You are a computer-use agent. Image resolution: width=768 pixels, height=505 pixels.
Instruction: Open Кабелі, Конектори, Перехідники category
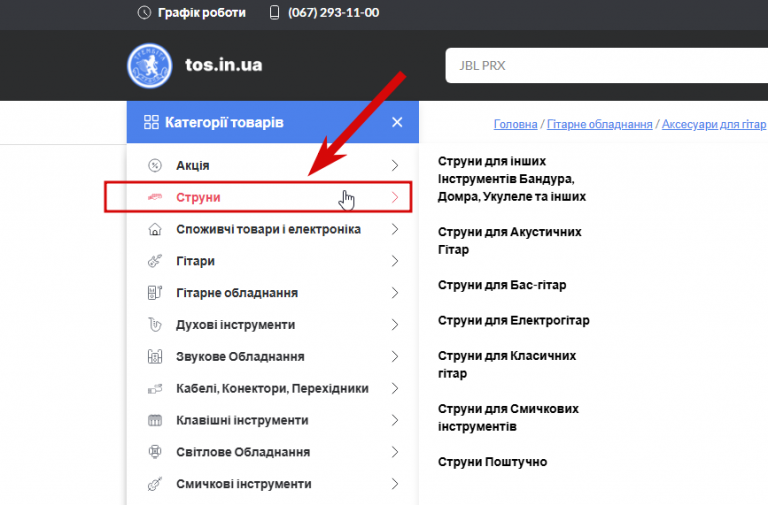pyautogui.click(x=272, y=388)
